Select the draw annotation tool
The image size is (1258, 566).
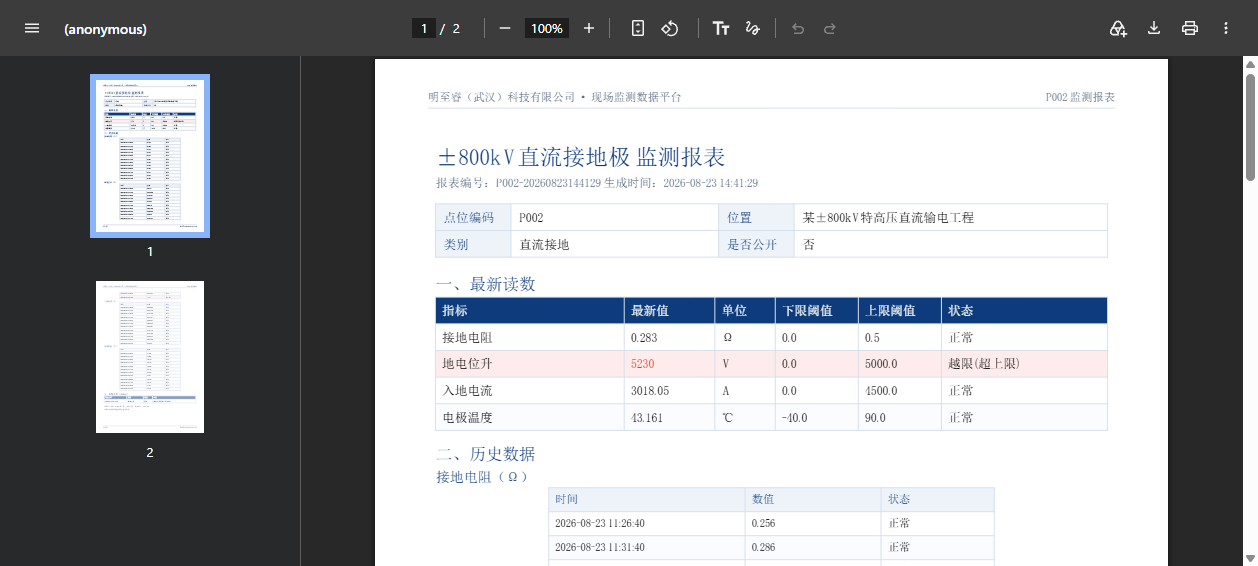(752, 28)
